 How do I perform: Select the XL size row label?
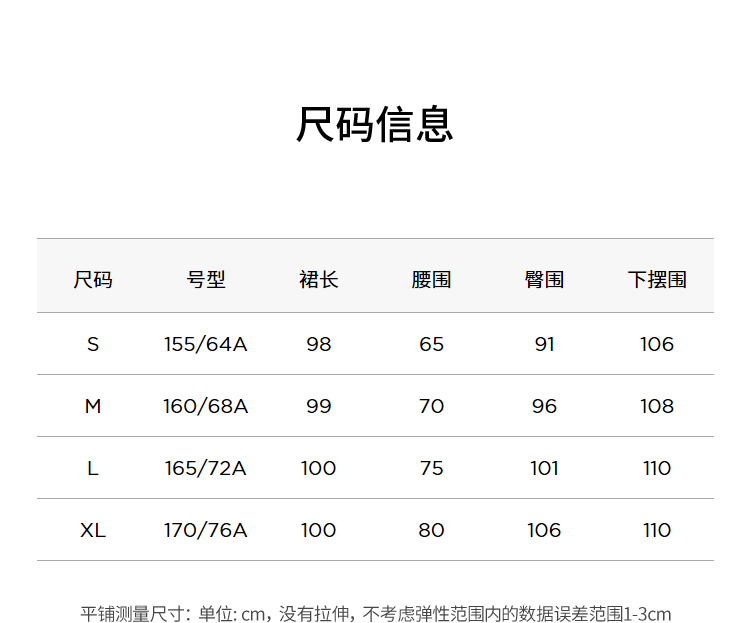pos(93,530)
